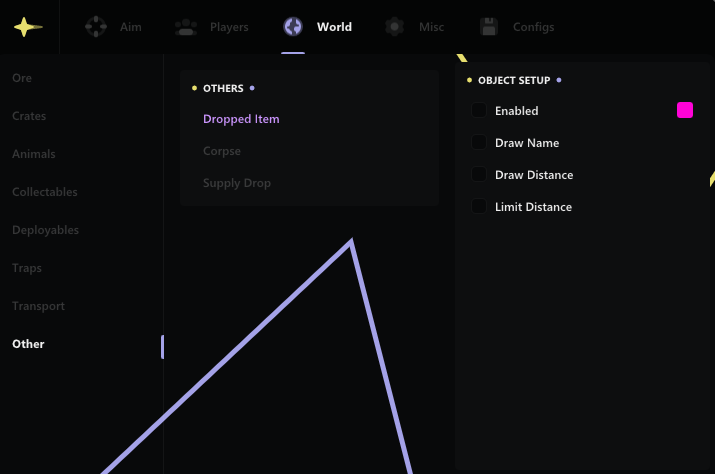The width and height of the screenshot is (715, 474).
Task: Open the Configs tab
Action: tap(533, 27)
